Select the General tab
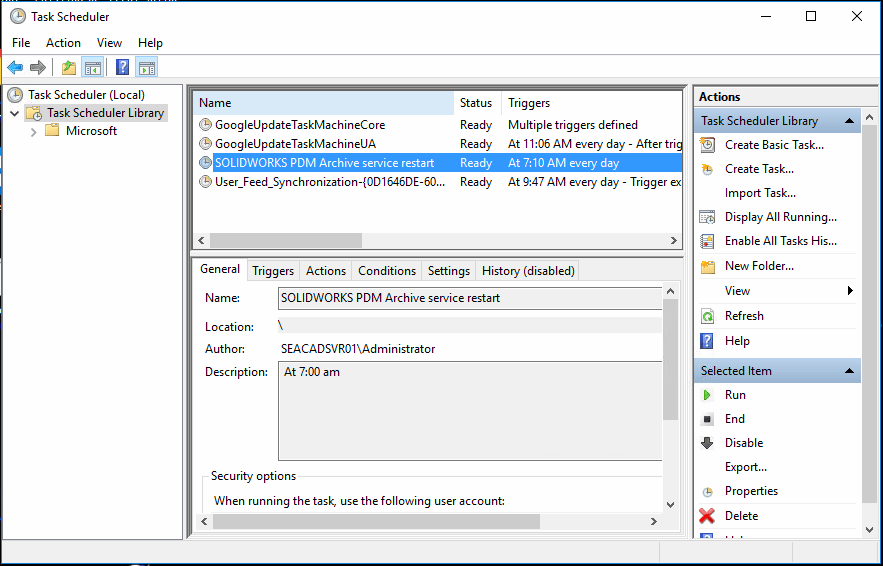 [x=220, y=269]
